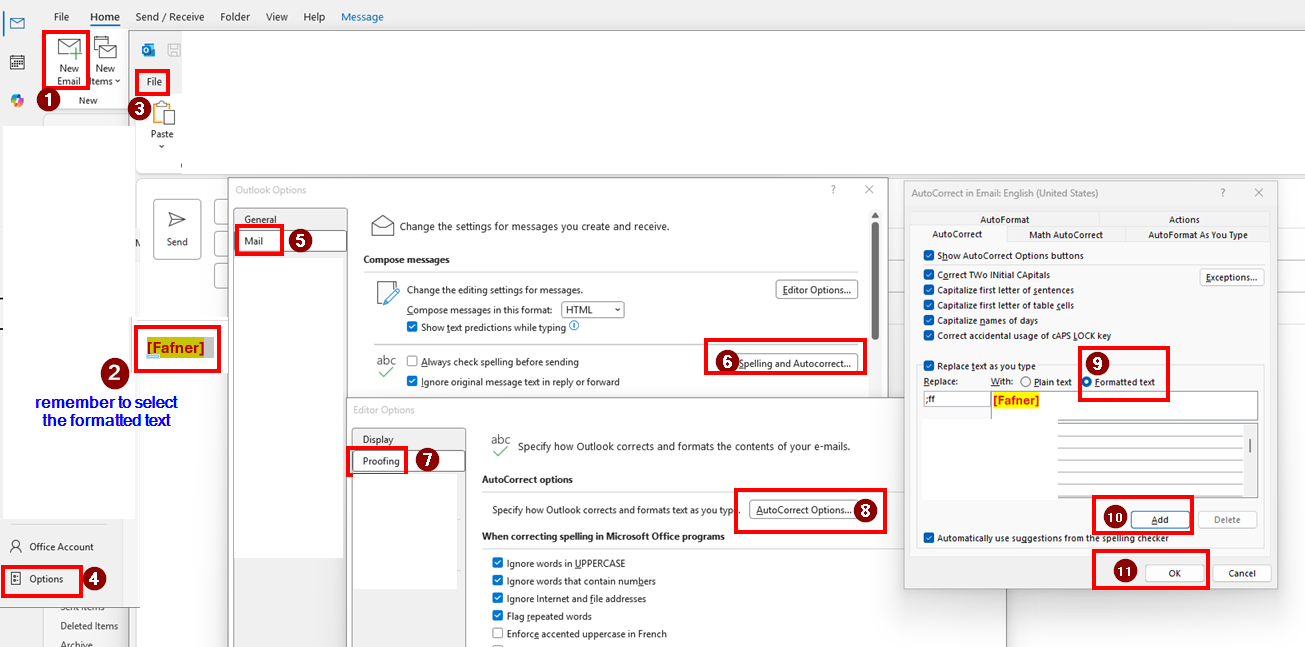Launch the Copilot icon in the sidebar
This screenshot has width=1305, height=647.
(x=17, y=100)
